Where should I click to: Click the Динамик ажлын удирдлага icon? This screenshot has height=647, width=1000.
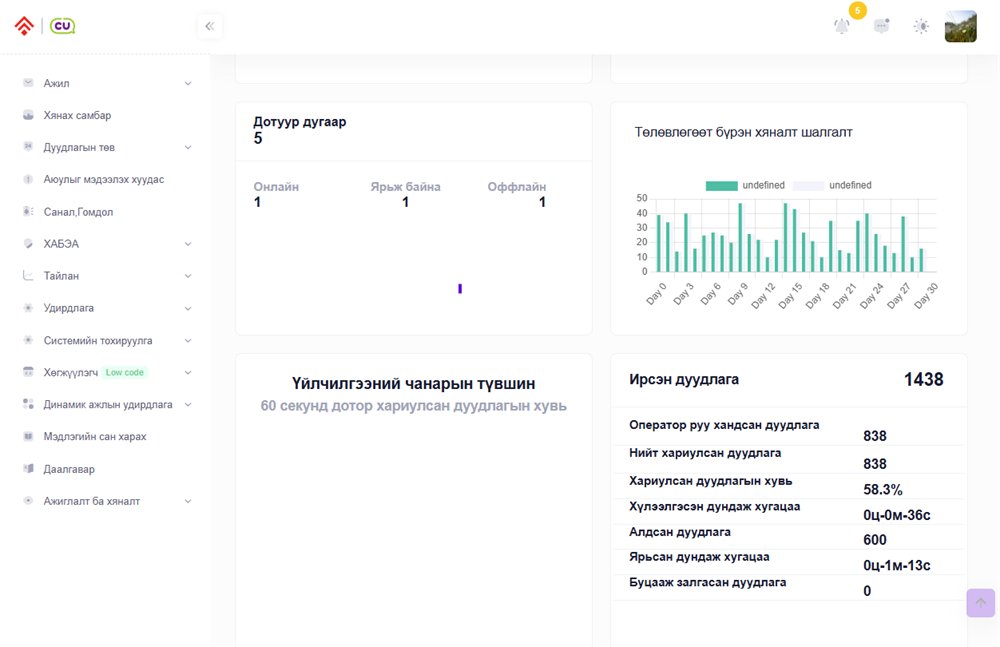coord(28,404)
